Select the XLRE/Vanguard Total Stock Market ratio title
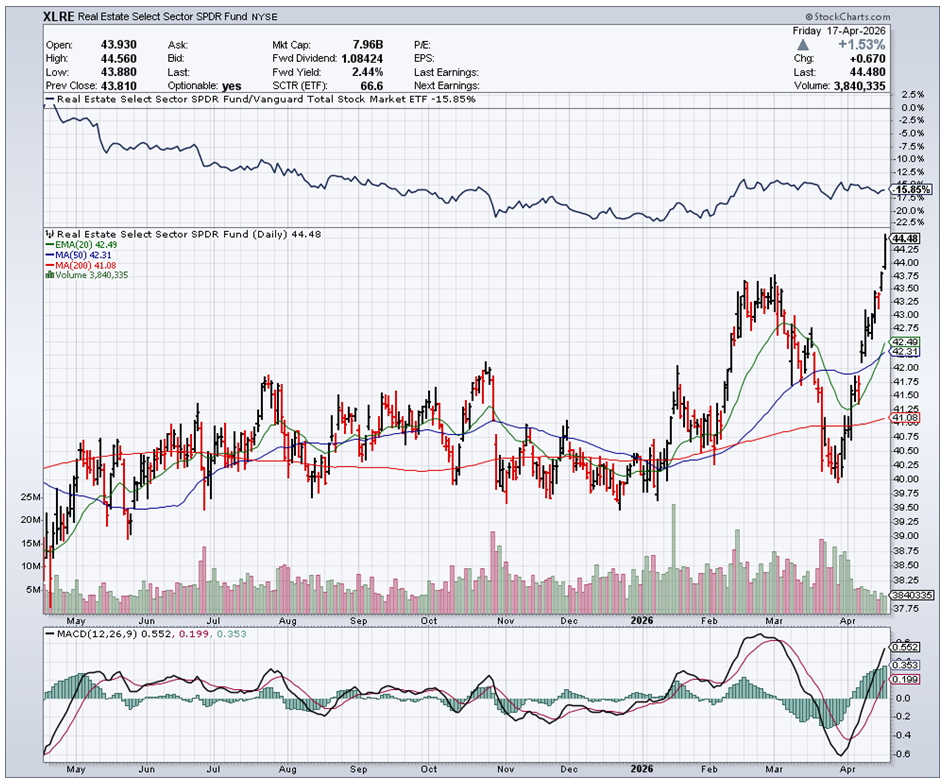Screen dimensions: 944x784 (264, 100)
